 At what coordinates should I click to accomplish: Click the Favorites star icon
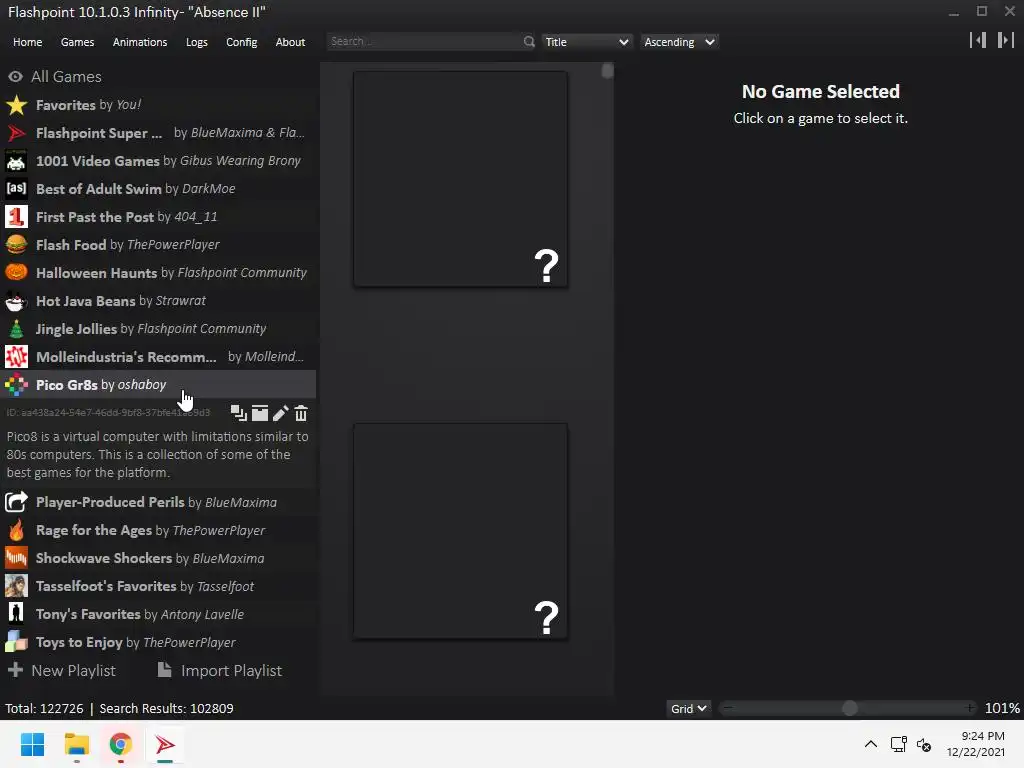click(x=16, y=105)
